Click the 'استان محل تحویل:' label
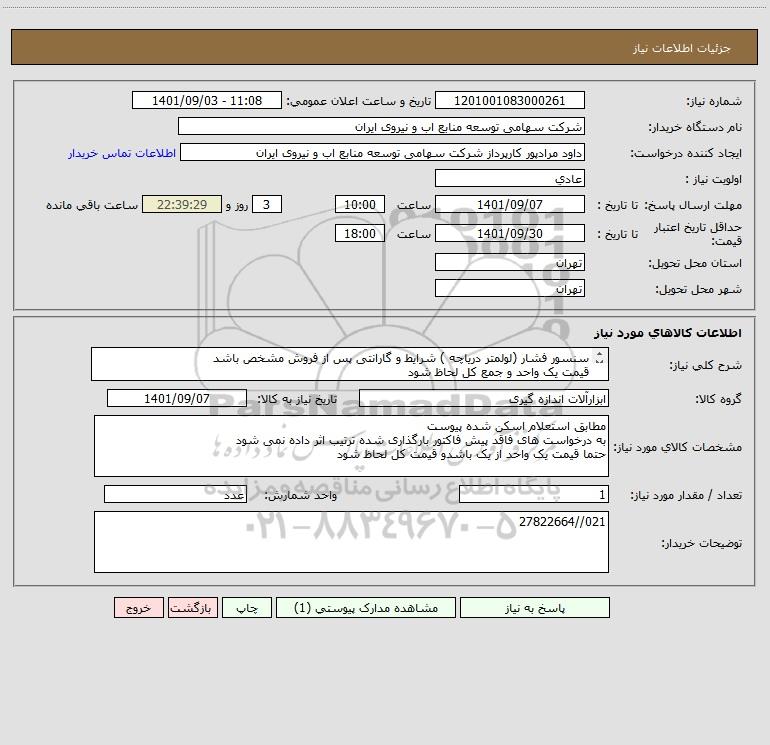Viewport: 770px width, 745px height. point(695,264)
